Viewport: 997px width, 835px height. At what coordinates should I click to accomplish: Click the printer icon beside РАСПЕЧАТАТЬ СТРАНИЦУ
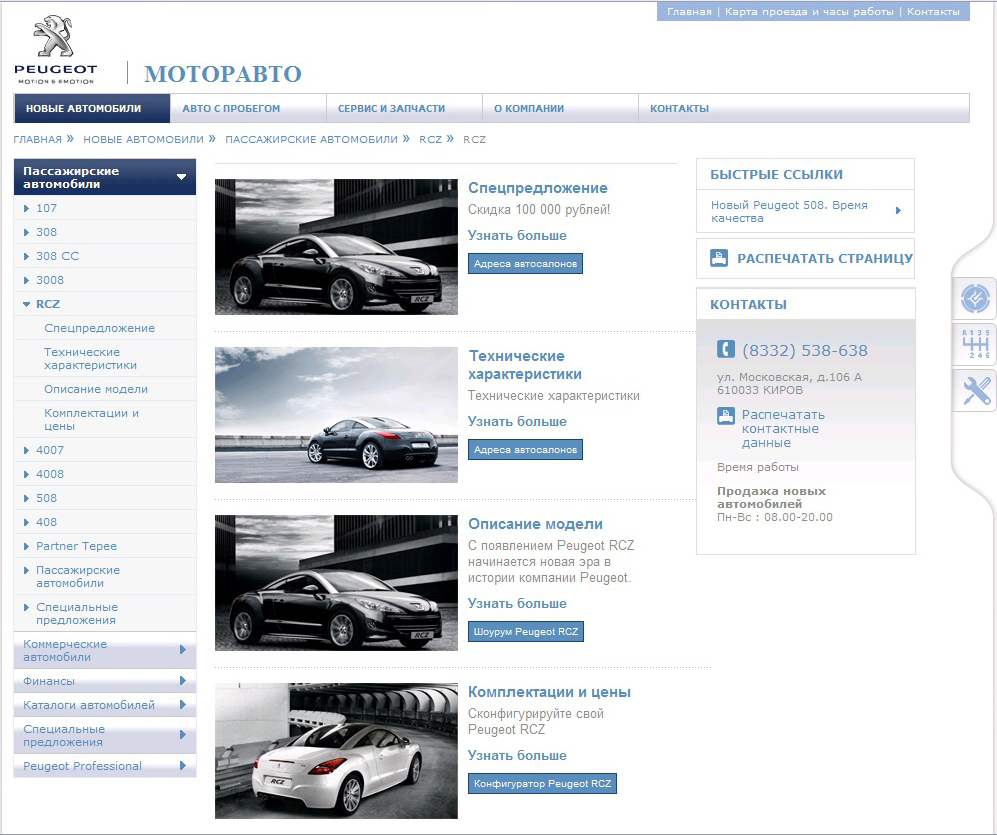(716, 258)
